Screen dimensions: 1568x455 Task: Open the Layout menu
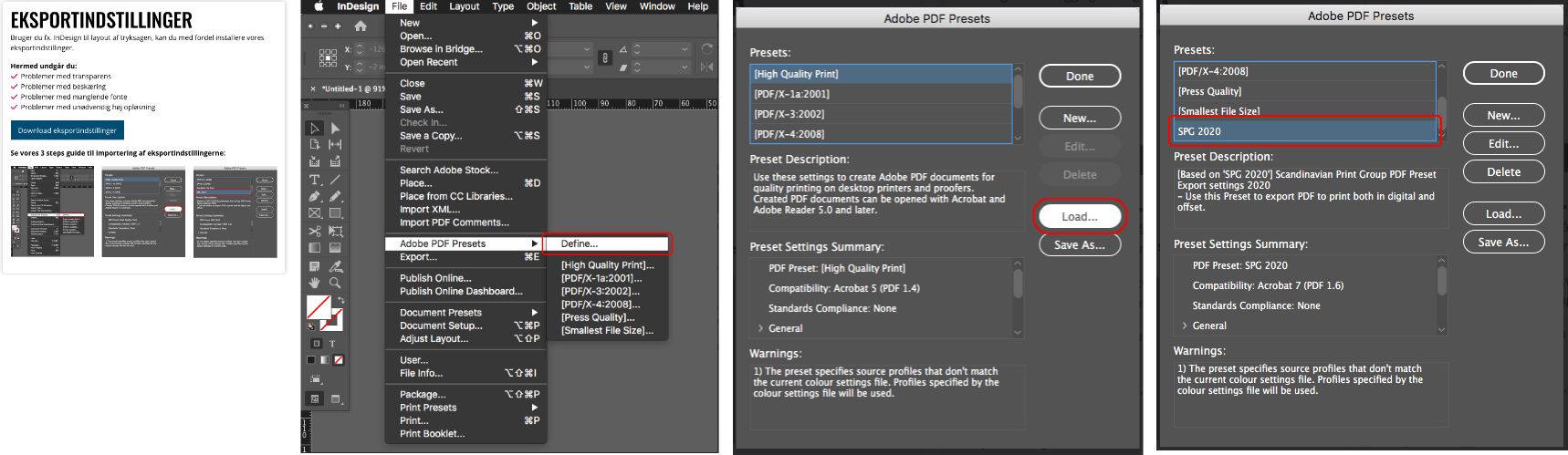(464, 6)
